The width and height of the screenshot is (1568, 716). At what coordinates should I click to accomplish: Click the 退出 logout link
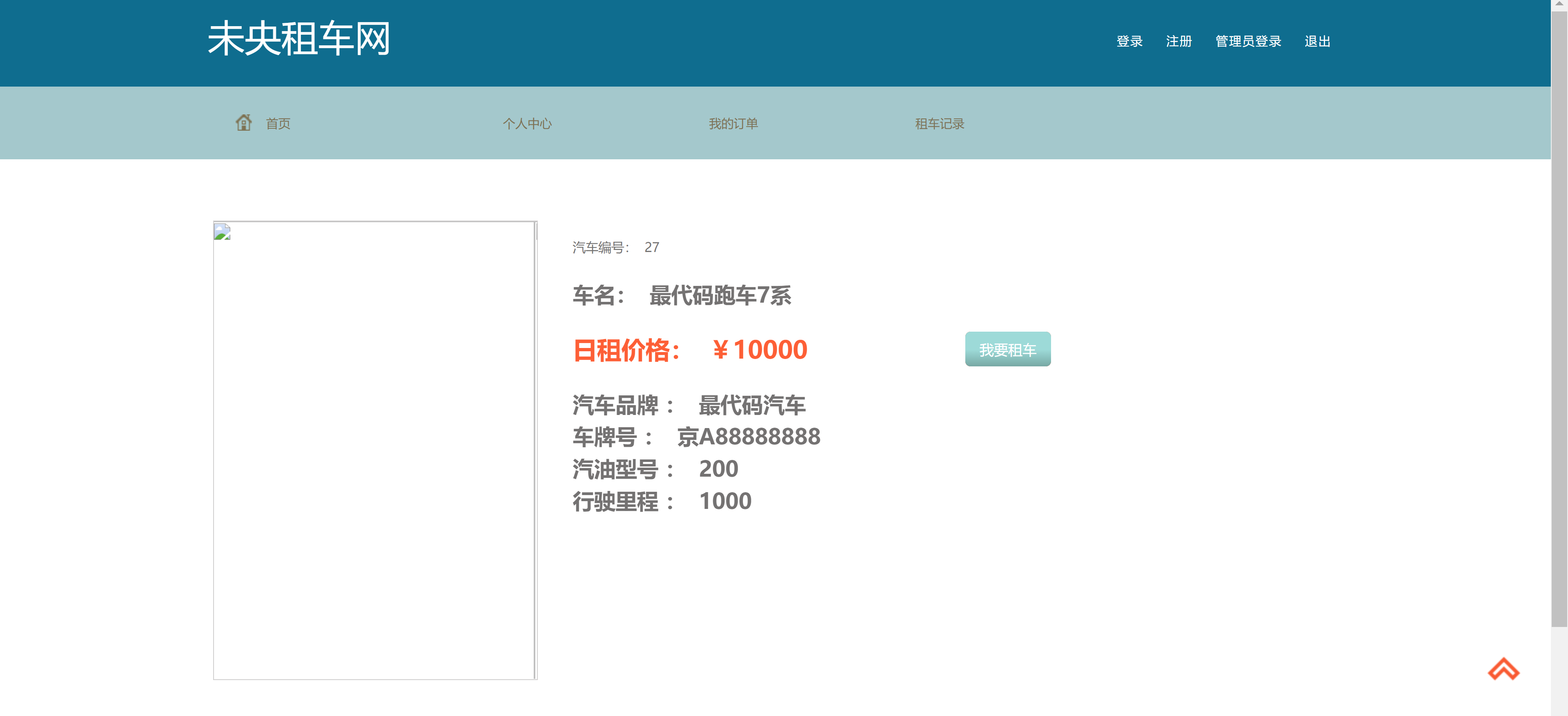pos(1317,41)
